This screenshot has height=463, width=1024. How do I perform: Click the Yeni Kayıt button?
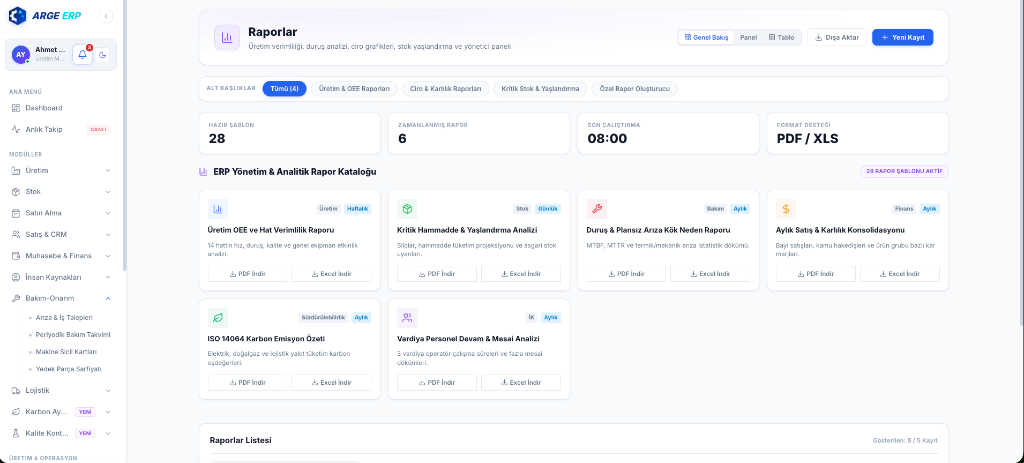[903, 37]
